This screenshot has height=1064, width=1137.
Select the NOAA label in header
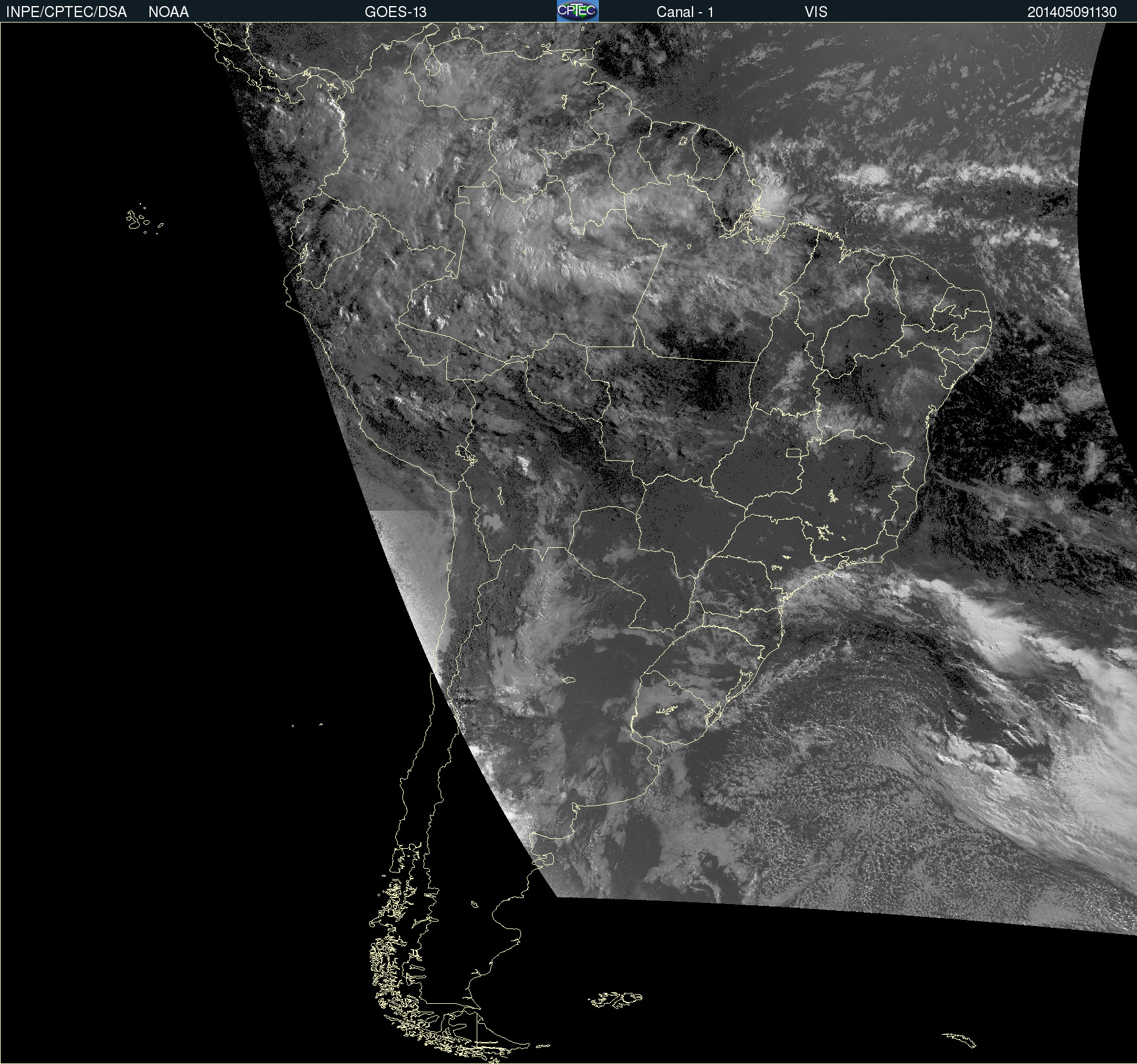coord(168,12)
